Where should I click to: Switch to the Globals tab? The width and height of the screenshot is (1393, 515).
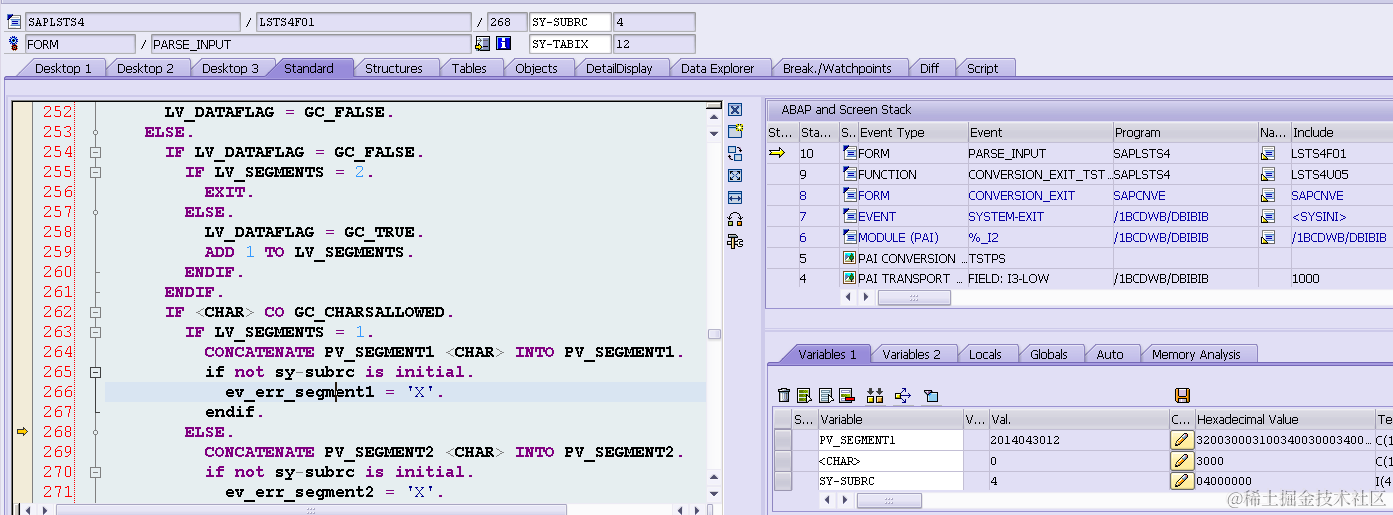coord(1048,354)
